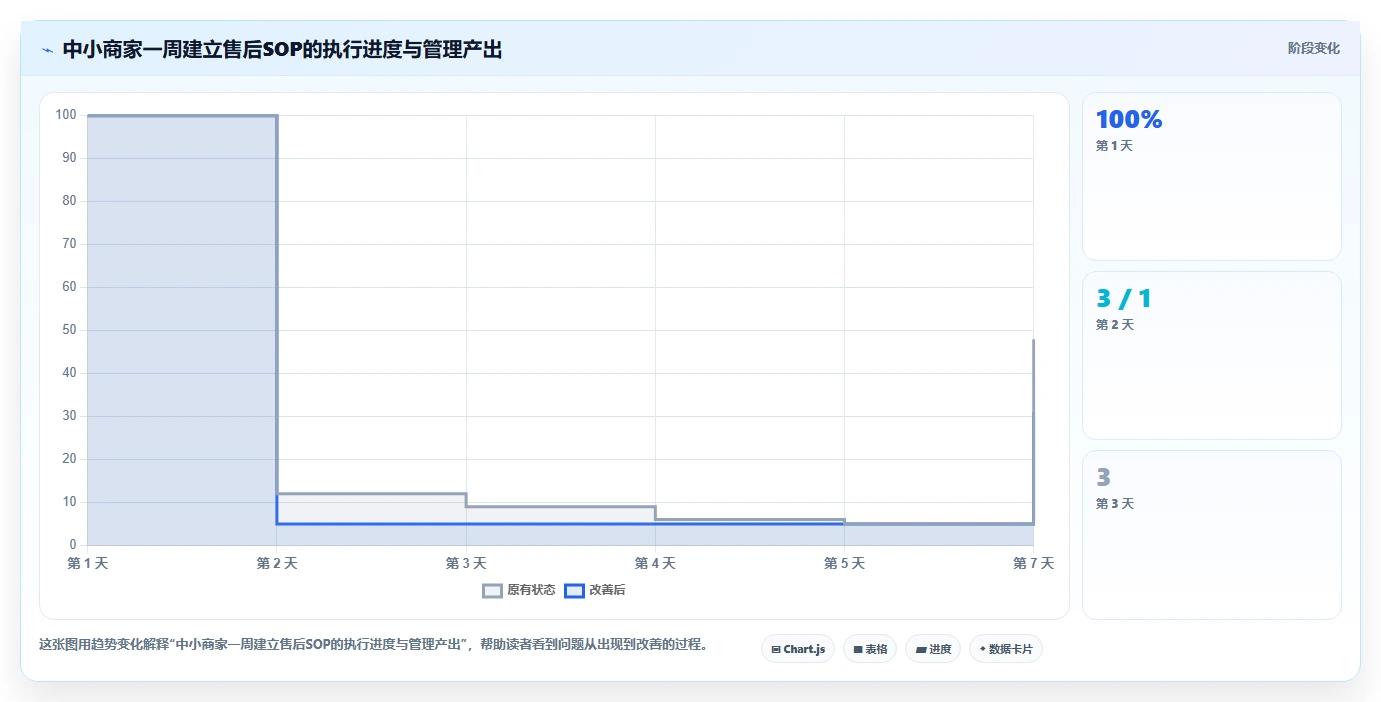Click the x-axis label 第 3 天

click(x=466, y=563)
